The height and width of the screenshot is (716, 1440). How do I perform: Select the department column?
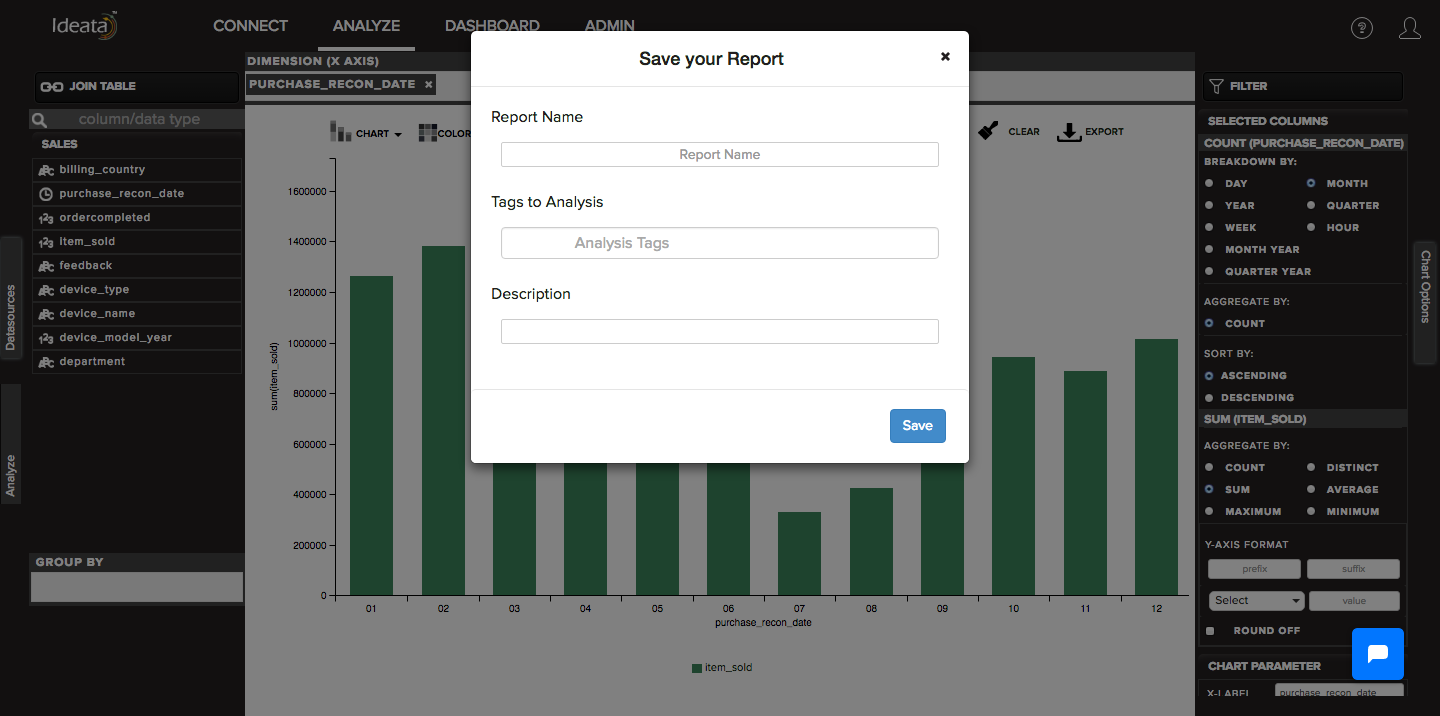click(138, 362)
